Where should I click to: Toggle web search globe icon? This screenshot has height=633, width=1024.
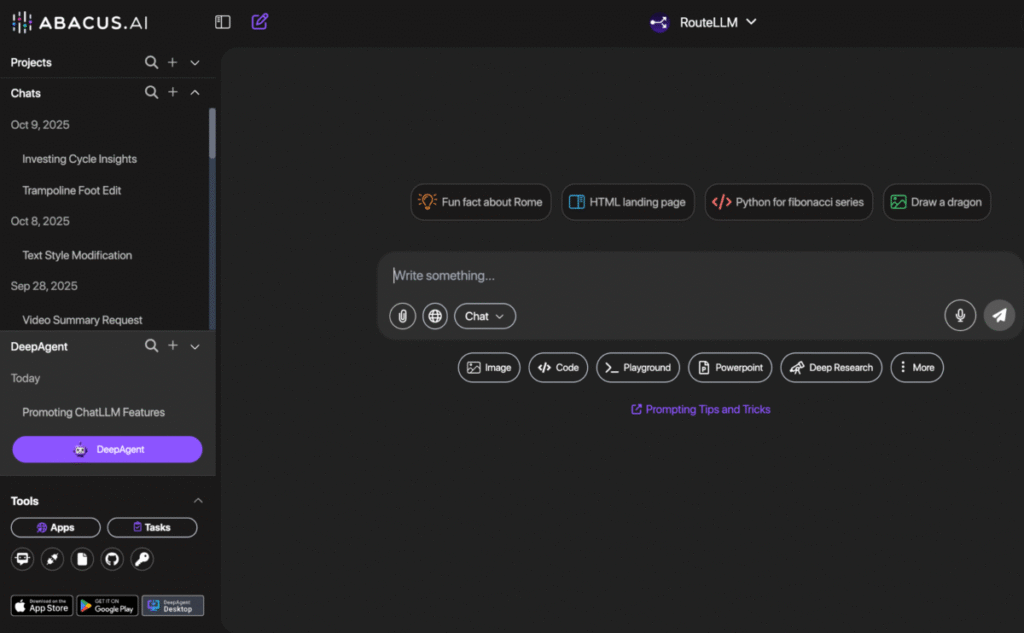(x=435, y=316)
